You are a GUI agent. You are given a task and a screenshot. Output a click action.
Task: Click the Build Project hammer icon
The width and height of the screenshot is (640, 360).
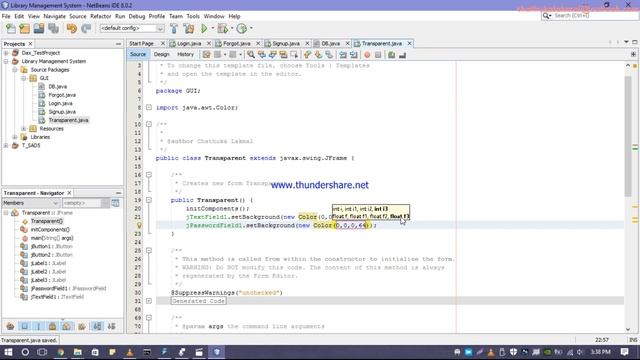(174, 28)
